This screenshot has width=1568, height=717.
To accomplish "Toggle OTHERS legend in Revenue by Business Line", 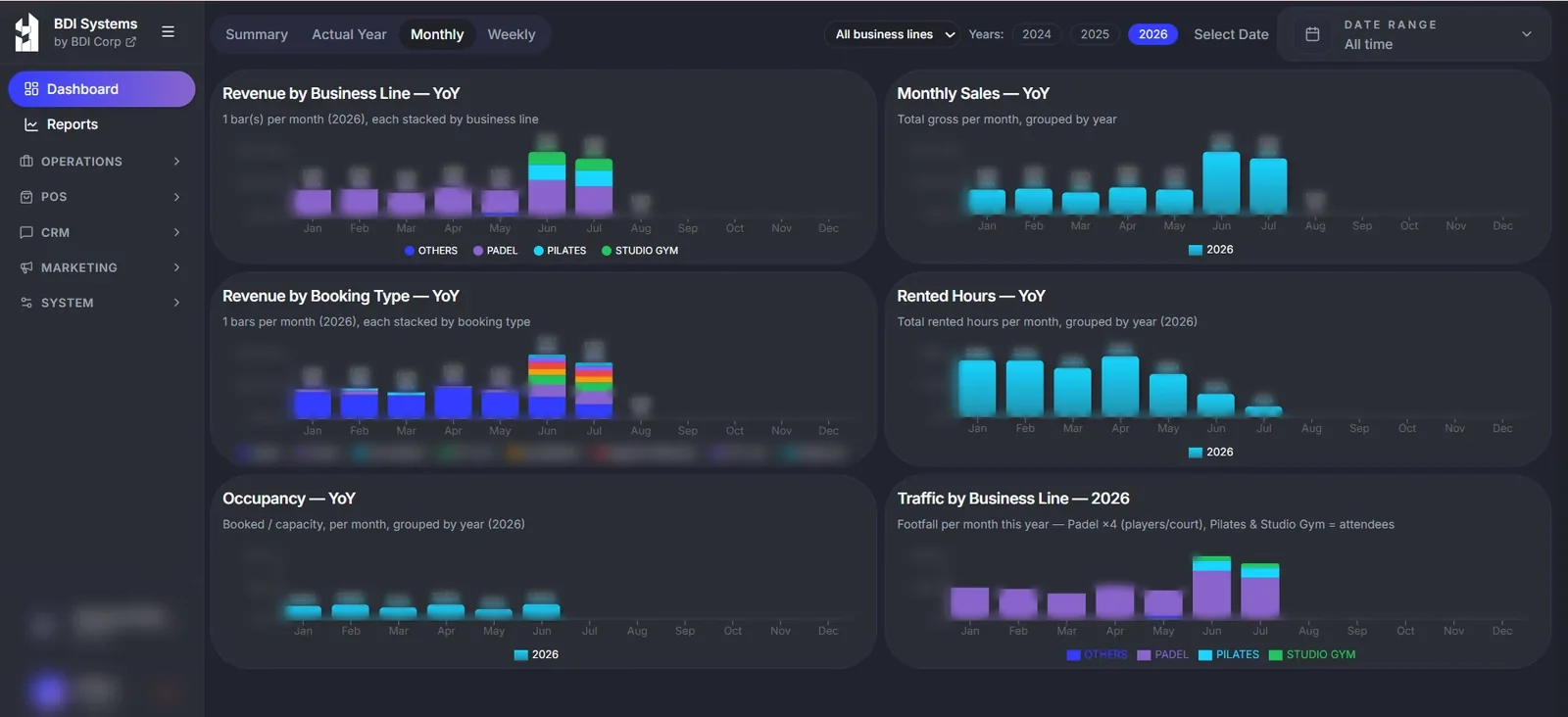I will pyautogui.click(x=431, y=251).
